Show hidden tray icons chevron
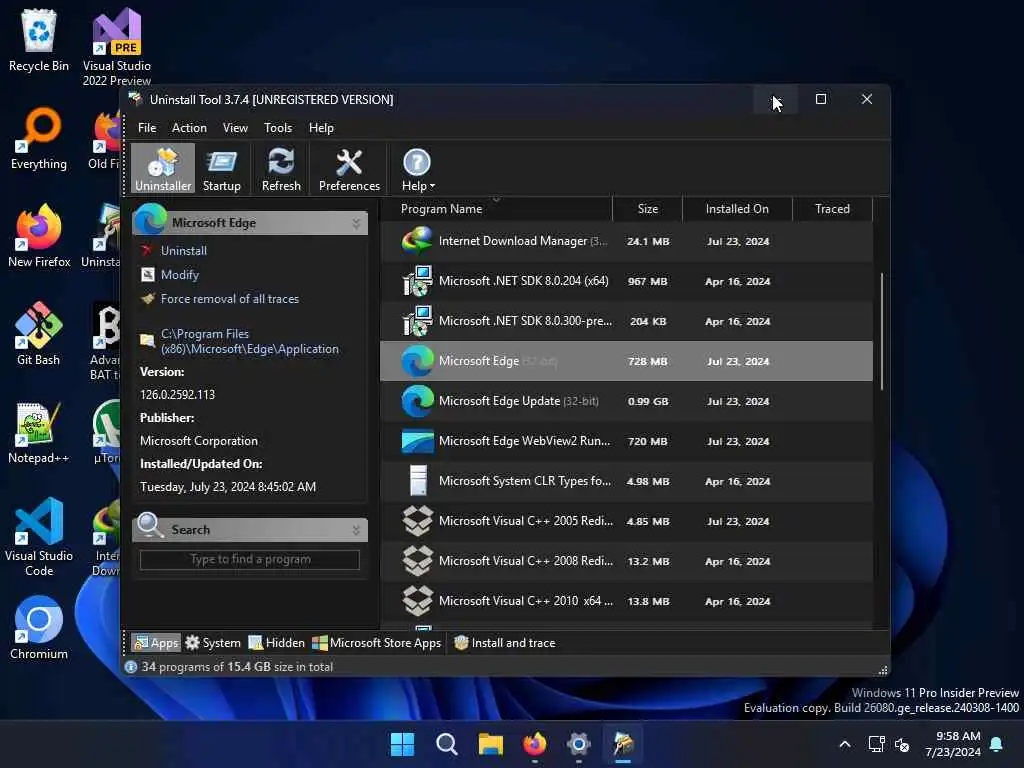Viewport: 1024px width, 768px height. click(844, 744)
